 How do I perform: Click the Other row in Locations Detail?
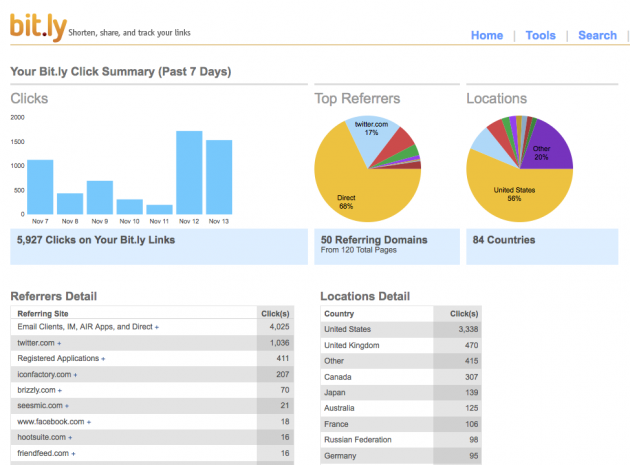click(x=401, y=361)
